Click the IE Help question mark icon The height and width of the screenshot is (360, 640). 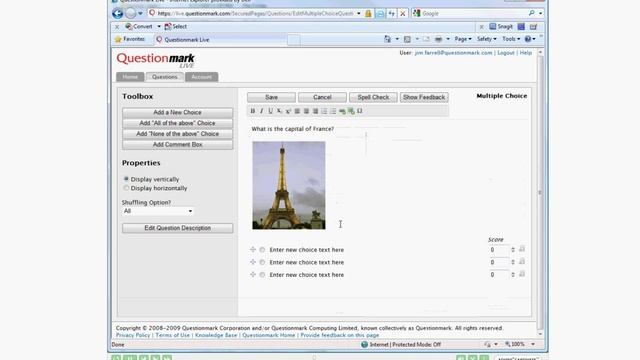click(x=528, y=39)
